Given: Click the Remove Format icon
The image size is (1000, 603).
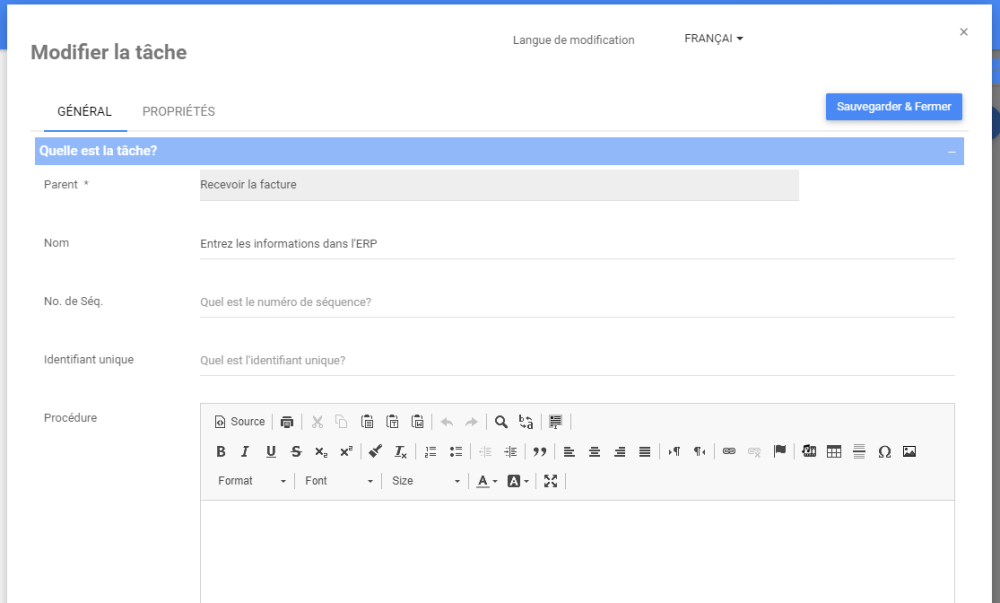Looking at the screenshot, I should pos(401,451).
